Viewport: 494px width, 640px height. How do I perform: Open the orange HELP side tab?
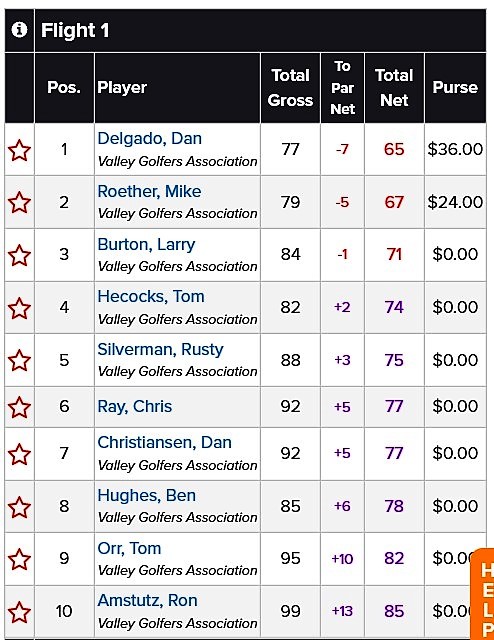483,595
